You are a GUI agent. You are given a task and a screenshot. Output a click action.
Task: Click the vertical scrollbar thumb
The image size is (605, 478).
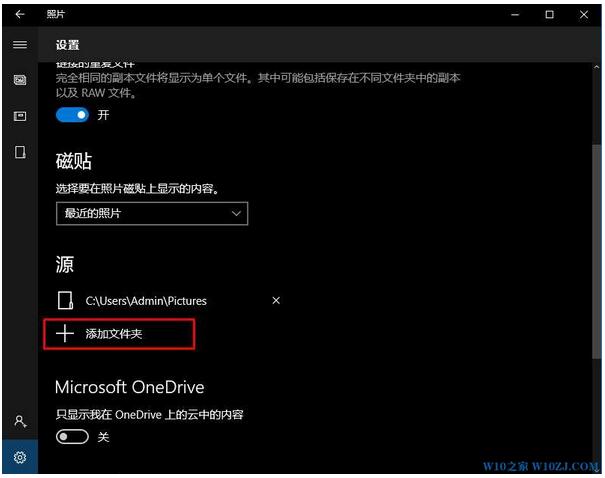coord(596,252)
